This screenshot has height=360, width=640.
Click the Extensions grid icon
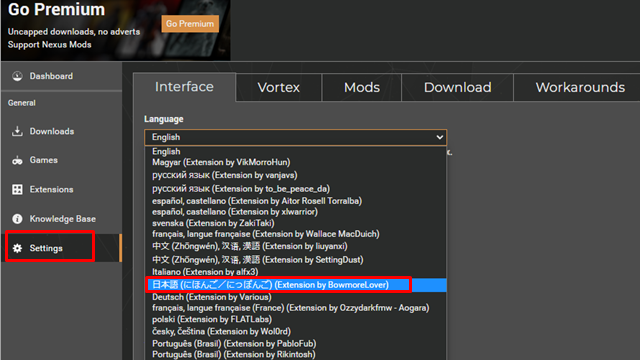tap(17, 189)
